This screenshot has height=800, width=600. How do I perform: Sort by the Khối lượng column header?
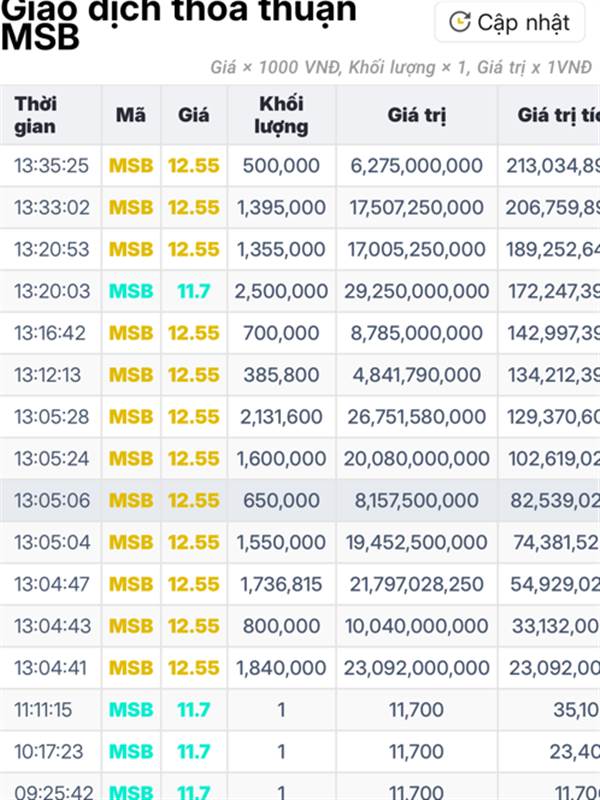(x=281, y=115)
